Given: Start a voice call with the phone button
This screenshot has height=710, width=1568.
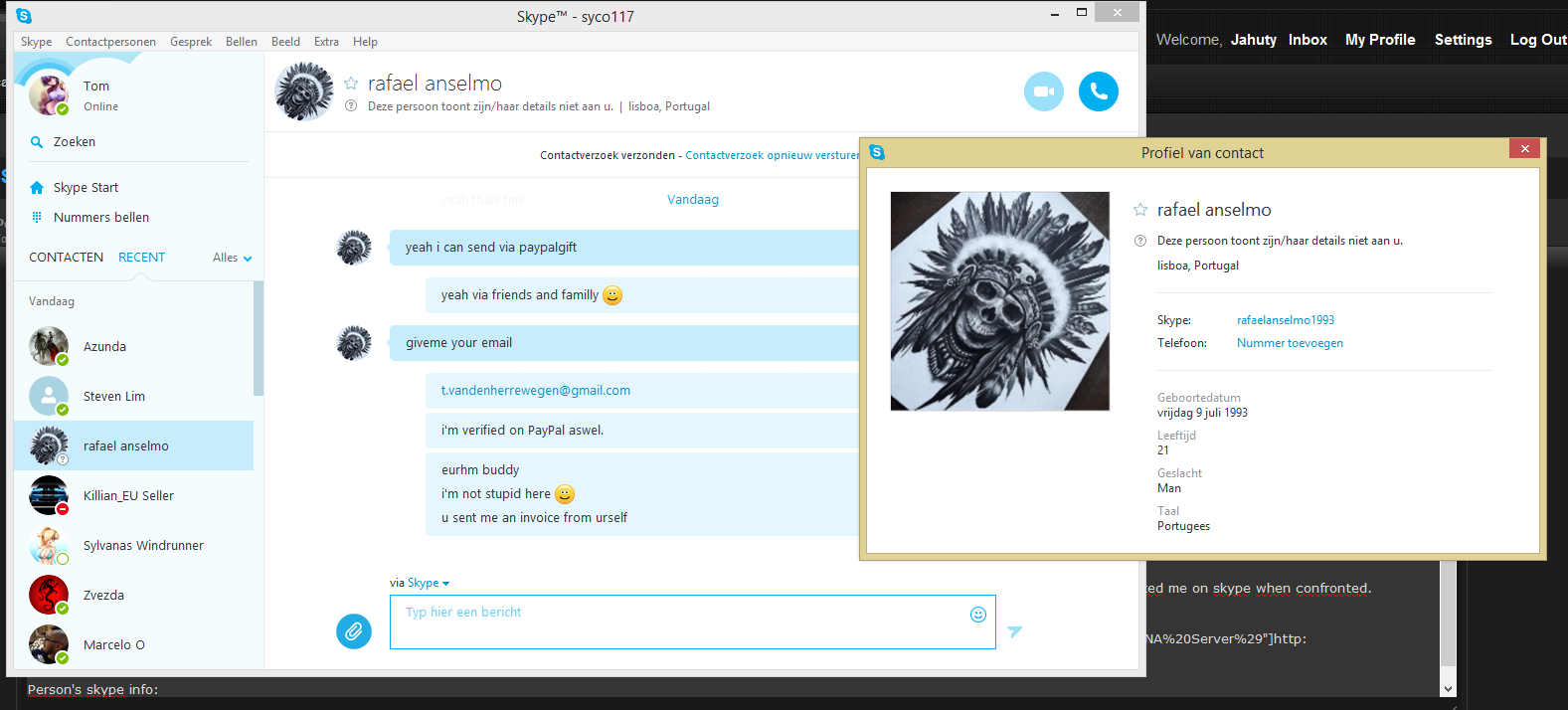Looking at the screenshot, I should point(1099,91).
